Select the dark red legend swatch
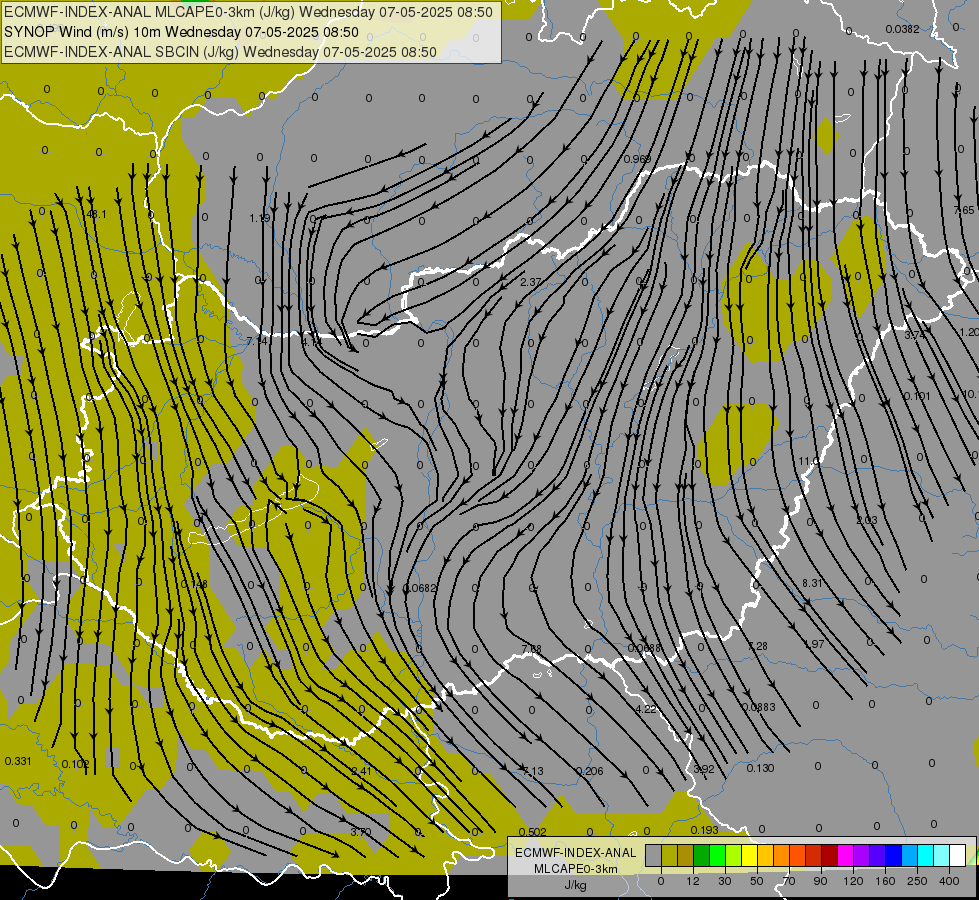Screen dimensions: 979x900 point(829,855)
